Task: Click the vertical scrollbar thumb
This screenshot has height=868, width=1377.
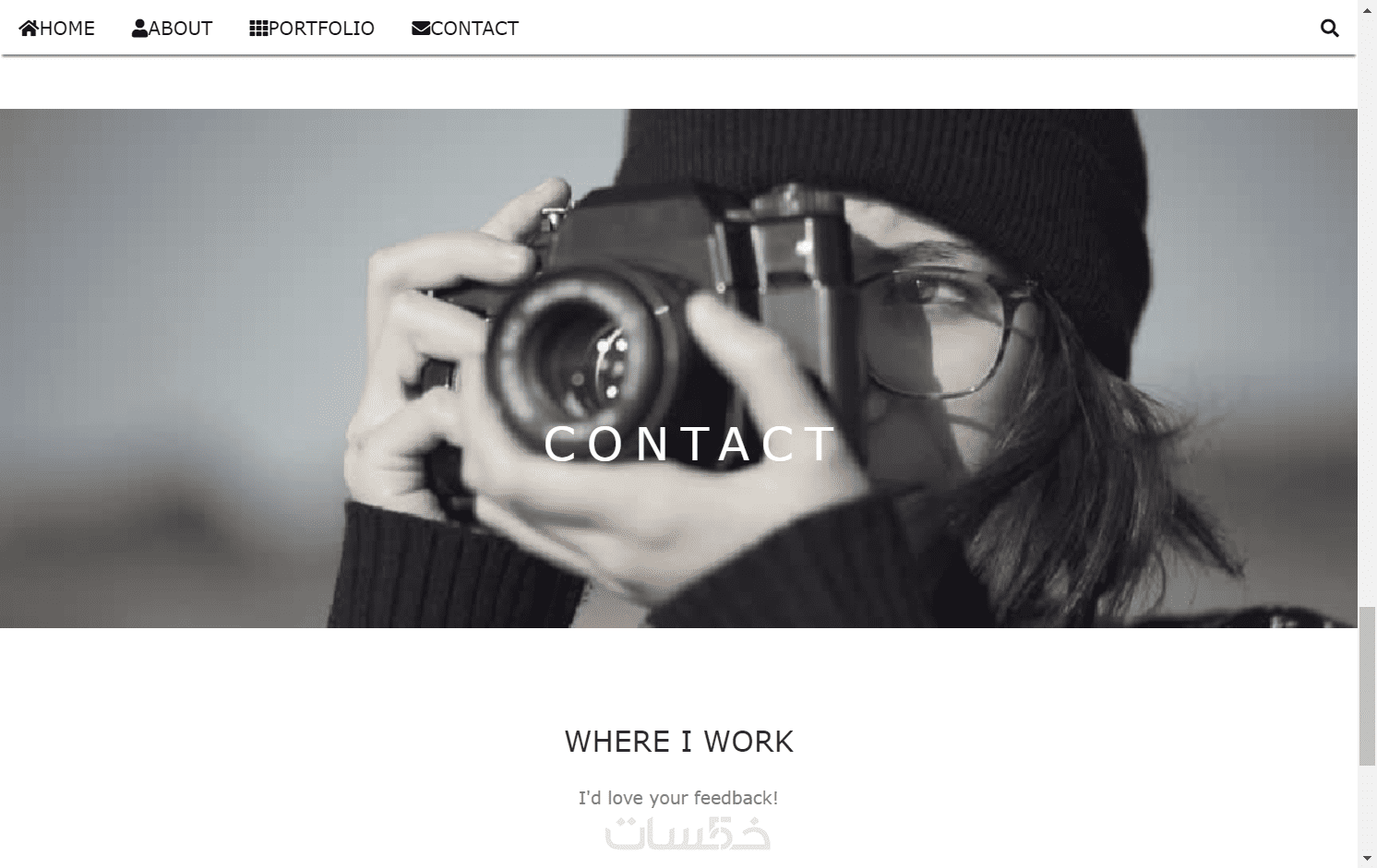Action: click(x=1367, y=685)
